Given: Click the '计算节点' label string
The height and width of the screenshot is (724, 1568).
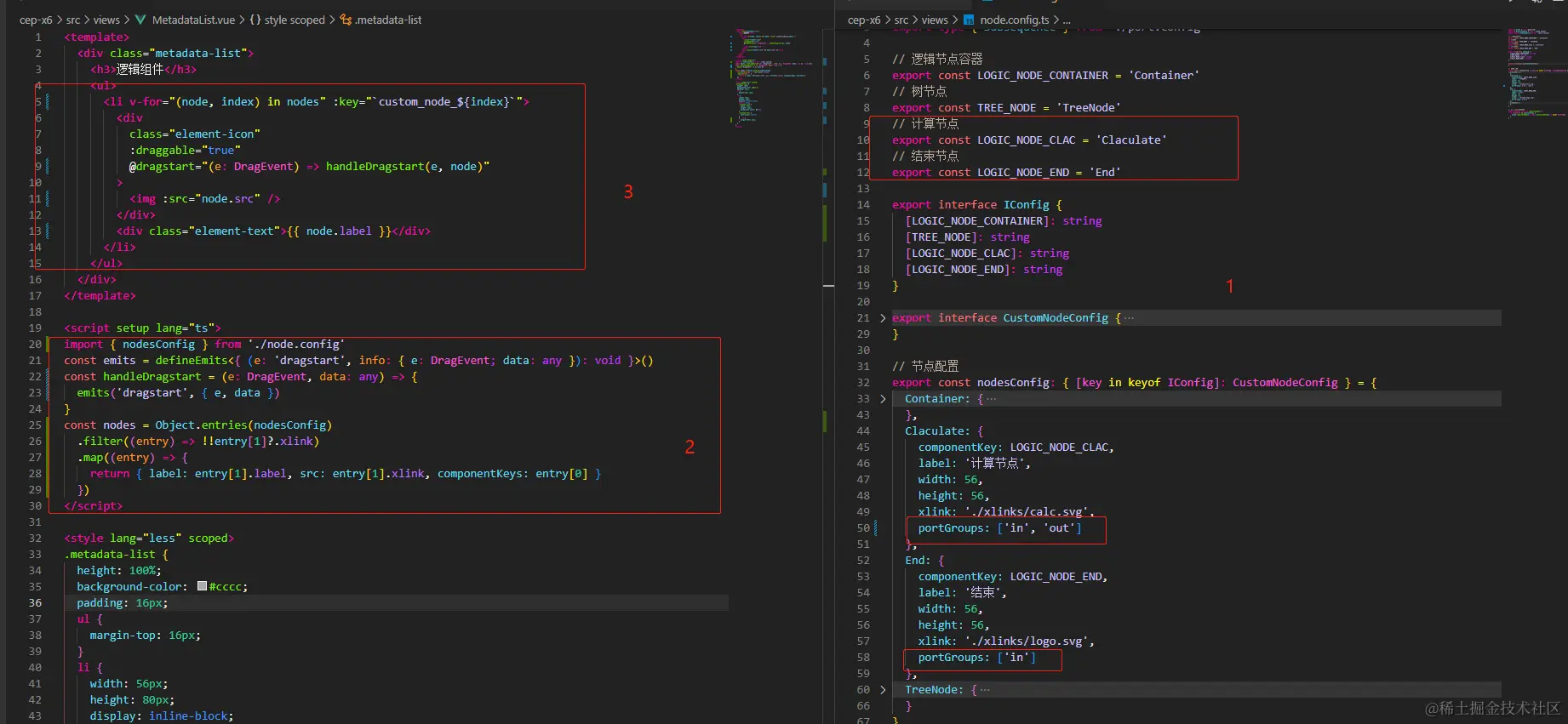Looking at the screenshot, I should coord(994,464).
